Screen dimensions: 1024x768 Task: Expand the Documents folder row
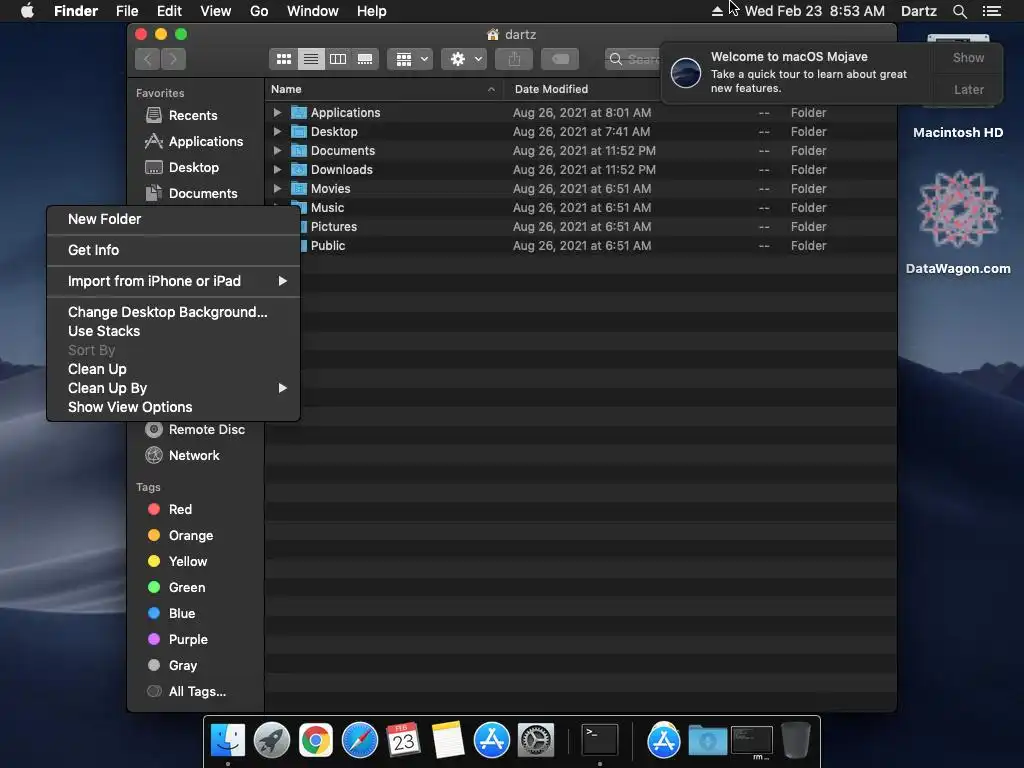[277, 151]
